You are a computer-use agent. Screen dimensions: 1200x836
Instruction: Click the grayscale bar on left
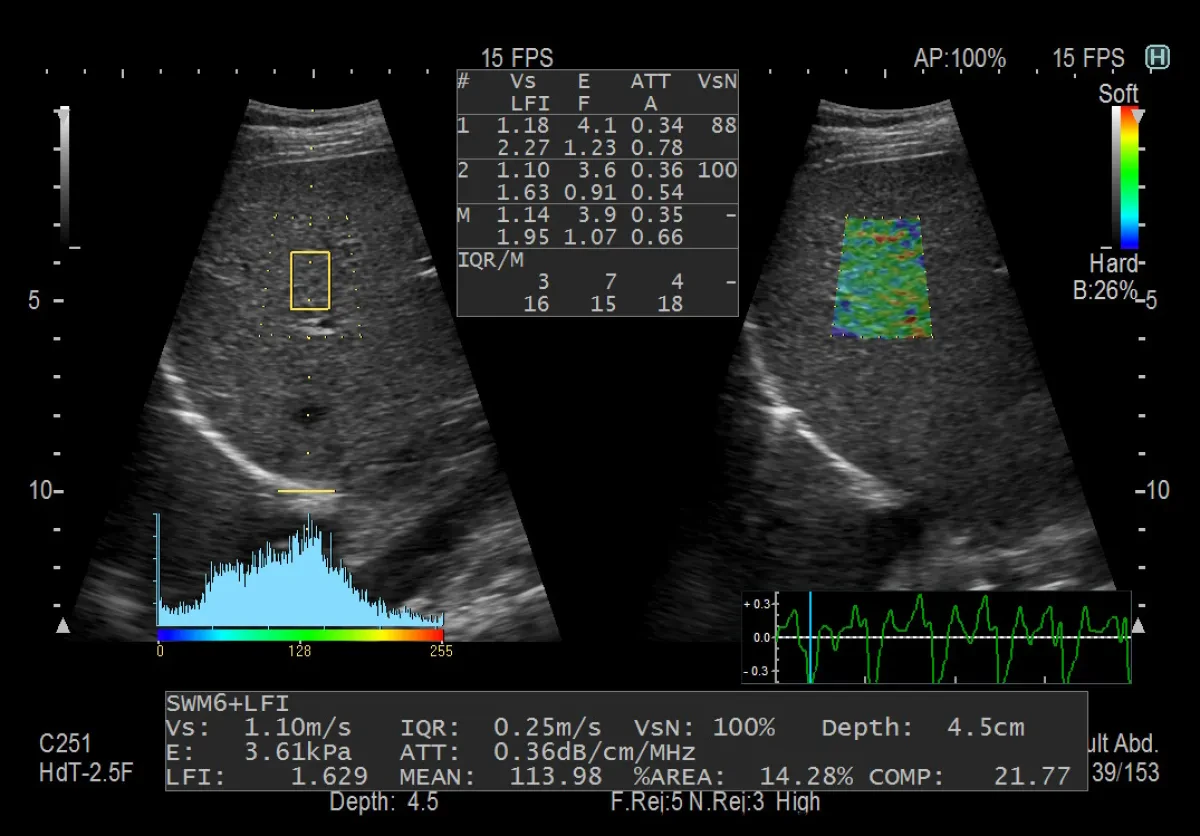click(65, 177)
